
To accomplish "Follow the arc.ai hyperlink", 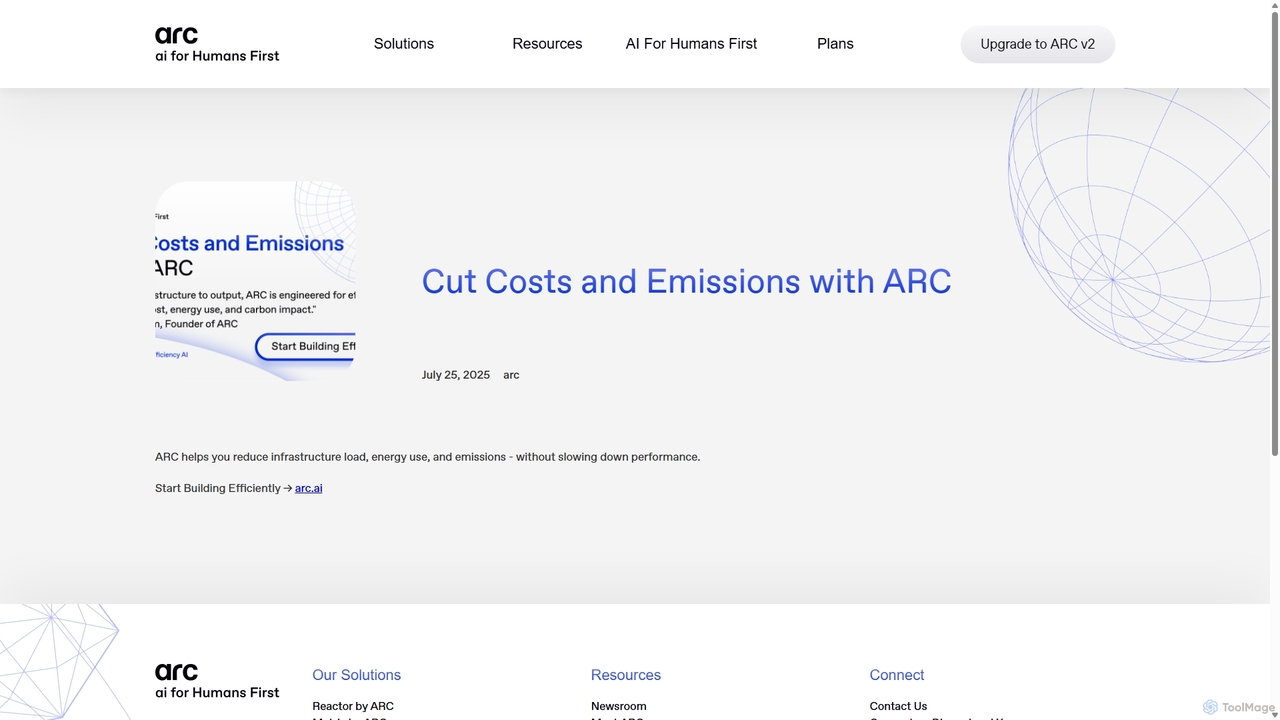I will coord(308,488).
